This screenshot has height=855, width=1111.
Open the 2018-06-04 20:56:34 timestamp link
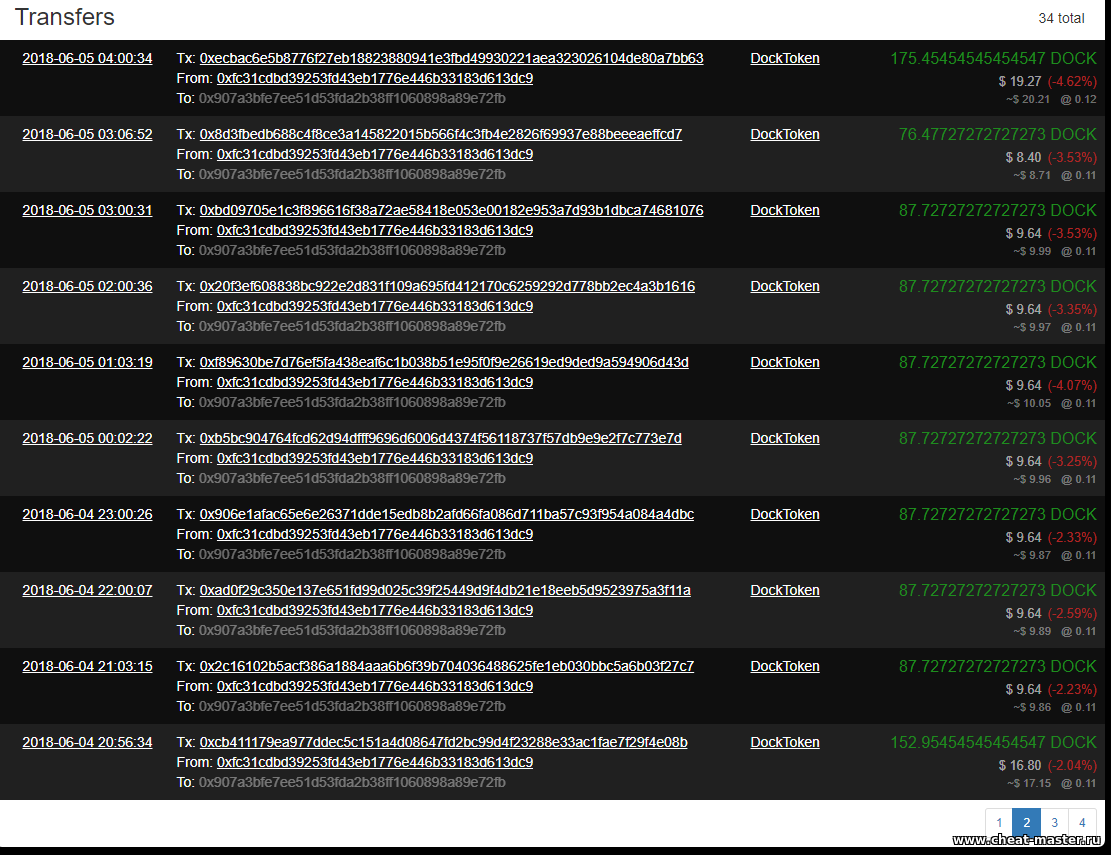[87, 742]
